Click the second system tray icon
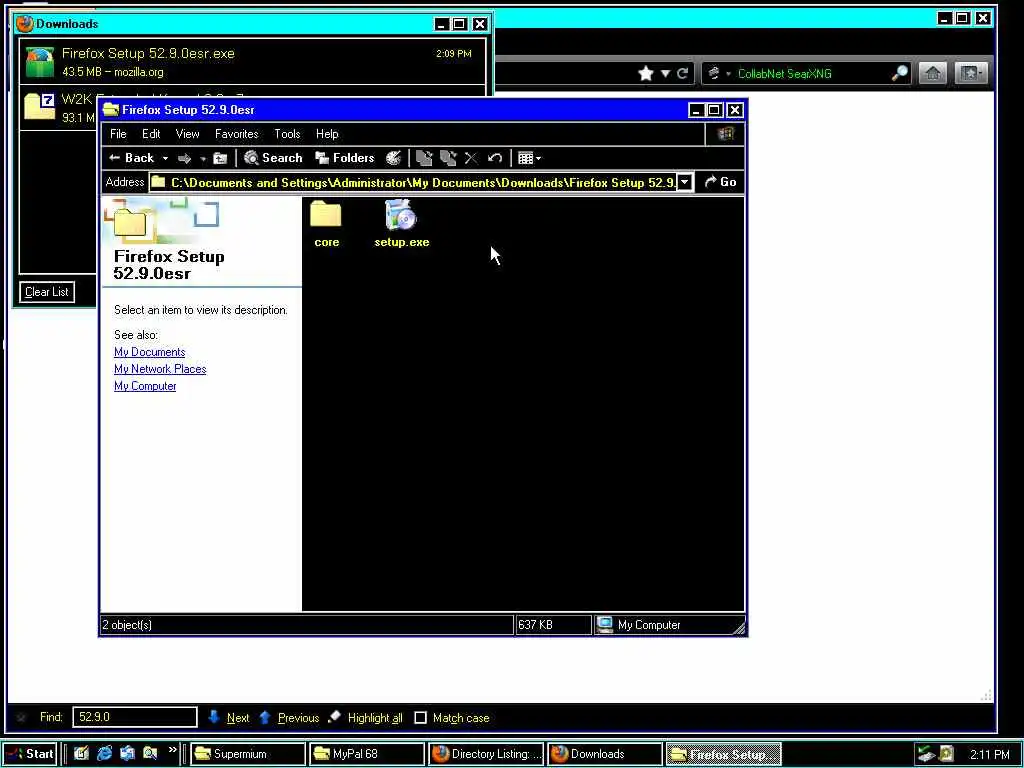This screenshot has height=768, width=1024. pos(946,754)
